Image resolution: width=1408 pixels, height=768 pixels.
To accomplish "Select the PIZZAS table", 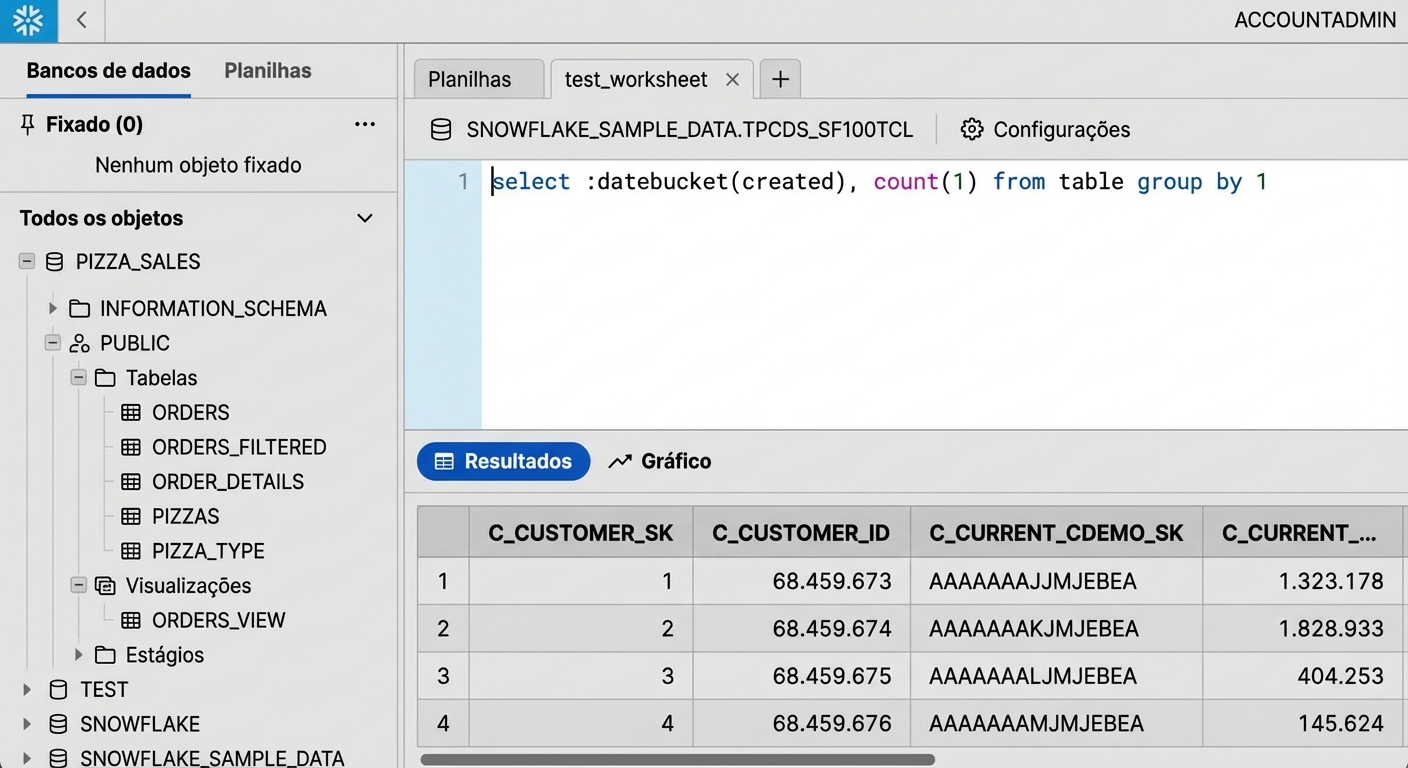I will pyautogui.click(x=185, y=516).
